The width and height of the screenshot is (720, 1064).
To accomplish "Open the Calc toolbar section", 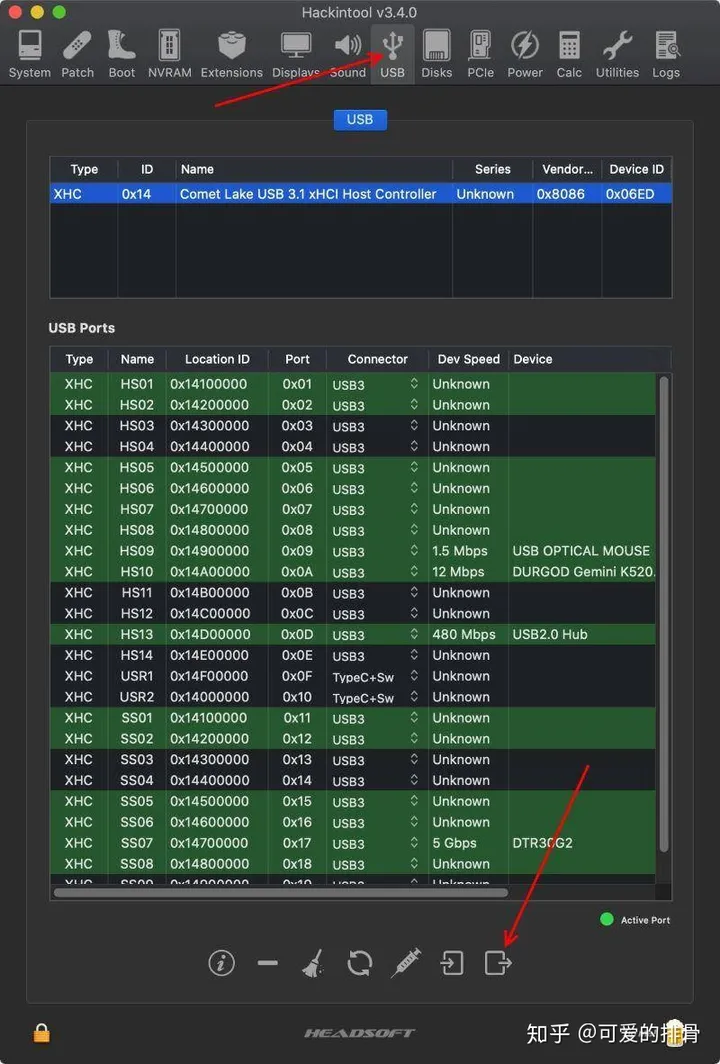I will click(569, 55).
